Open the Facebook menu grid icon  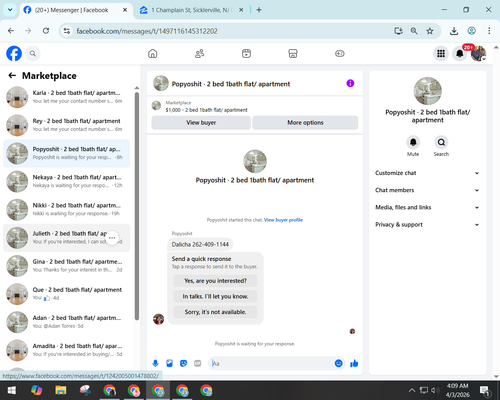coord(441,53)
